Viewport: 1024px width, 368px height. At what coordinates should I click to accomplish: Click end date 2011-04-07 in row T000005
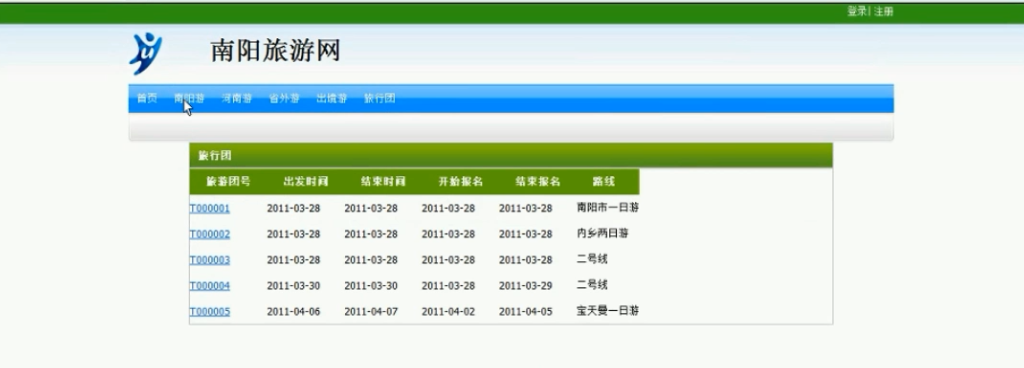[371, 312]
